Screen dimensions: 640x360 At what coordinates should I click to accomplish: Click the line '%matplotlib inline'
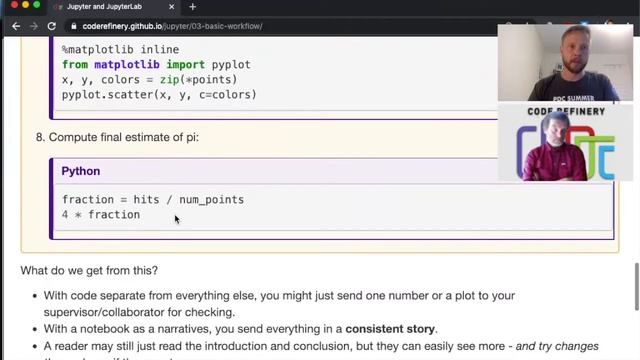coord(120,49)
